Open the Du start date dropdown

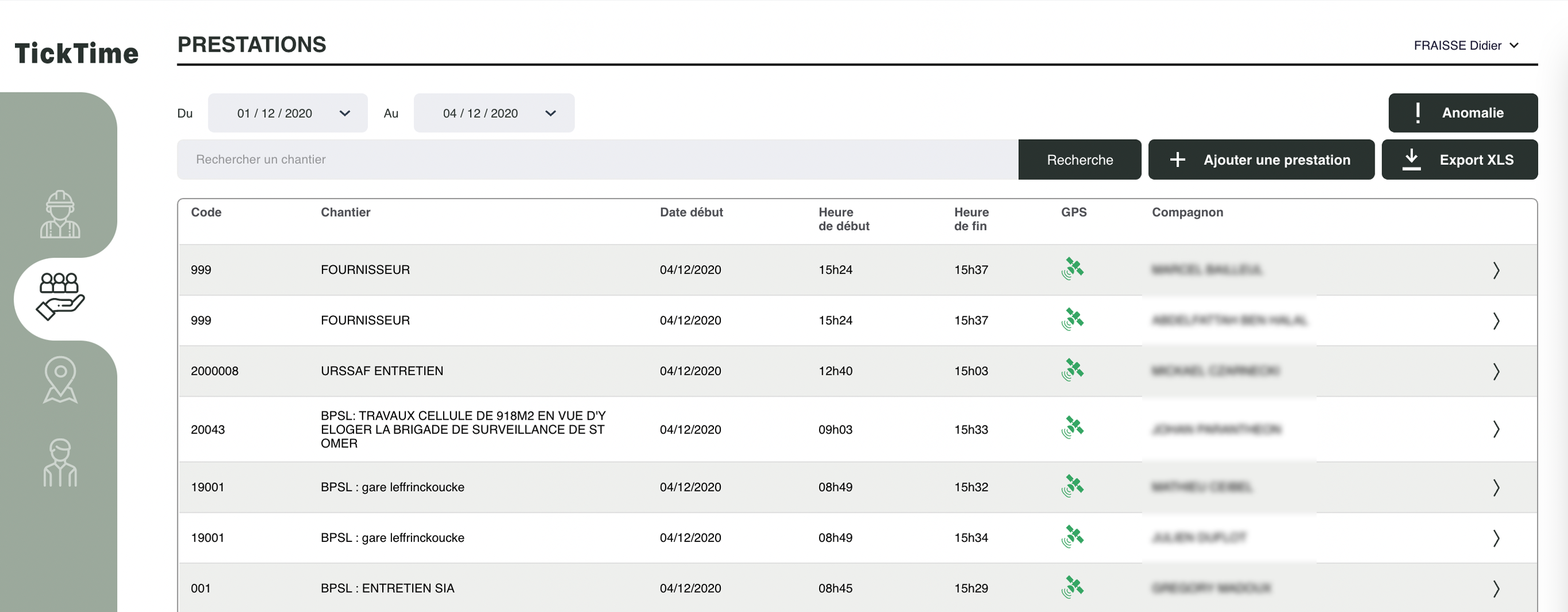point(288,113)
